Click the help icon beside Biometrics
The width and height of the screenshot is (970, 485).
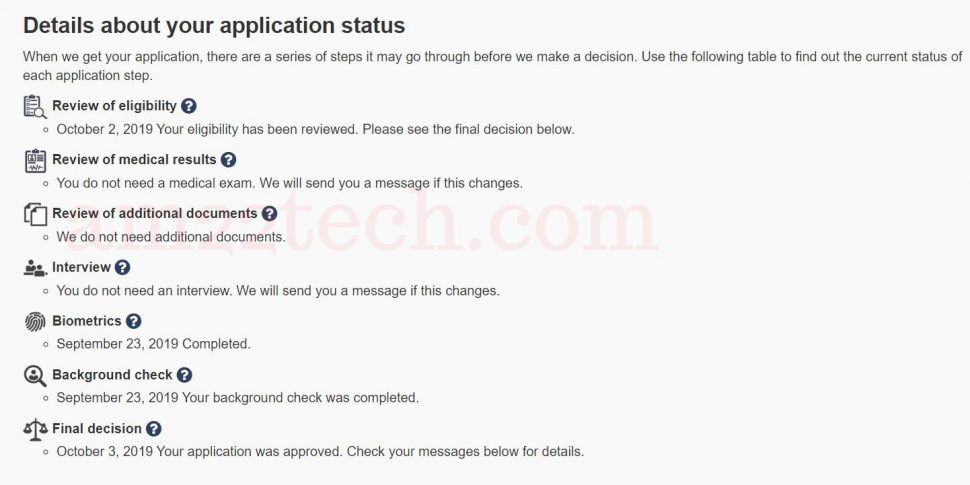(133, 322)
